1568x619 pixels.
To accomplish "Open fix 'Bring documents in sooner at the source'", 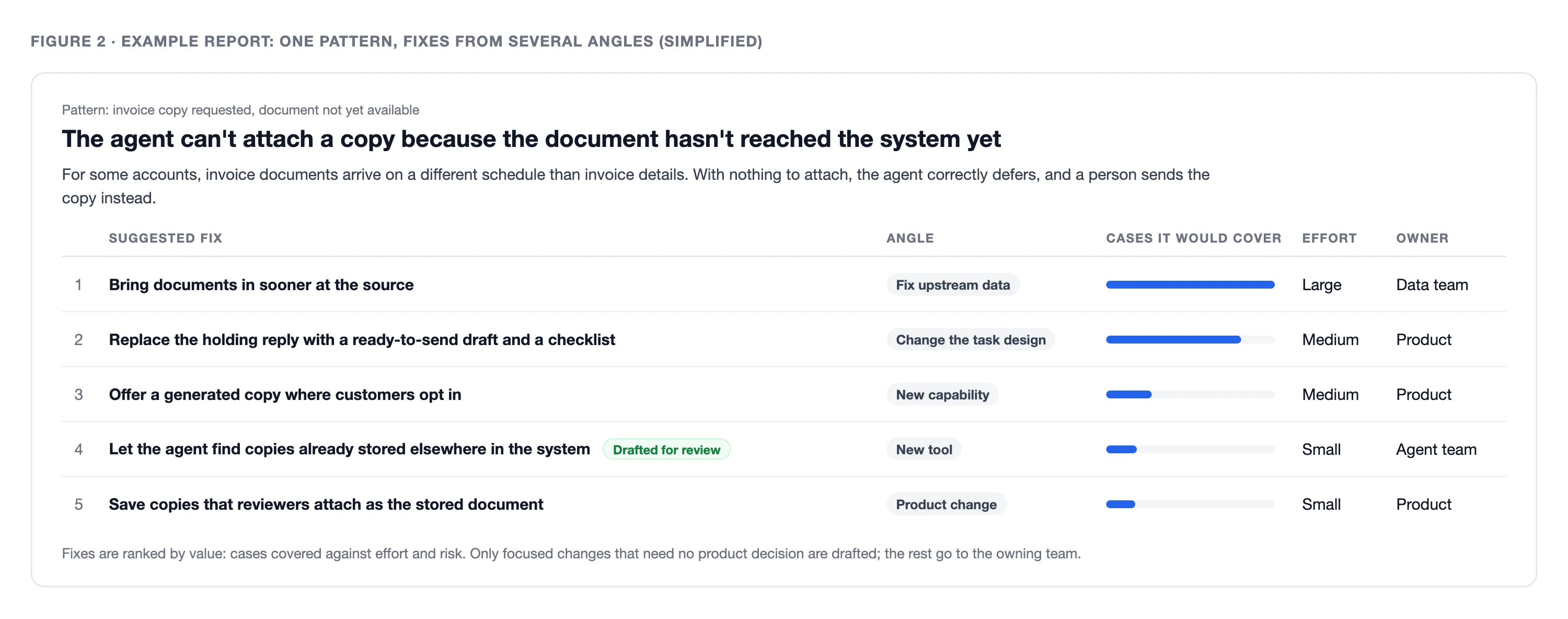I will pos(261,285).
